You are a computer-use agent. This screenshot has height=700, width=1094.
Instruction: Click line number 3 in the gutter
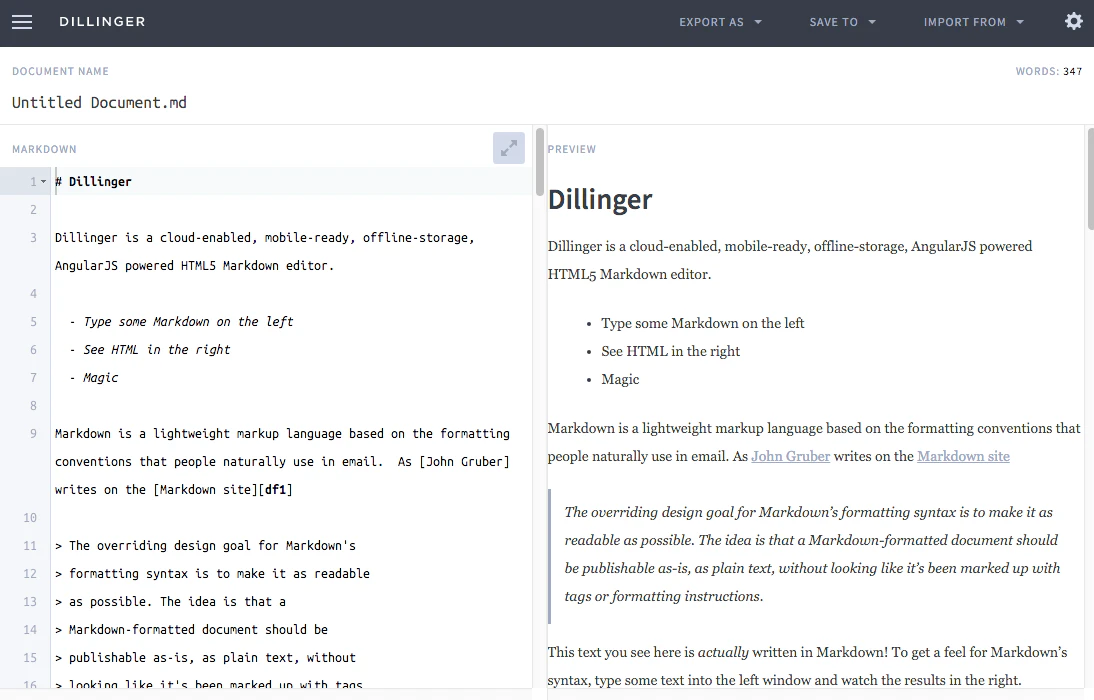click(x=33, y=238)
